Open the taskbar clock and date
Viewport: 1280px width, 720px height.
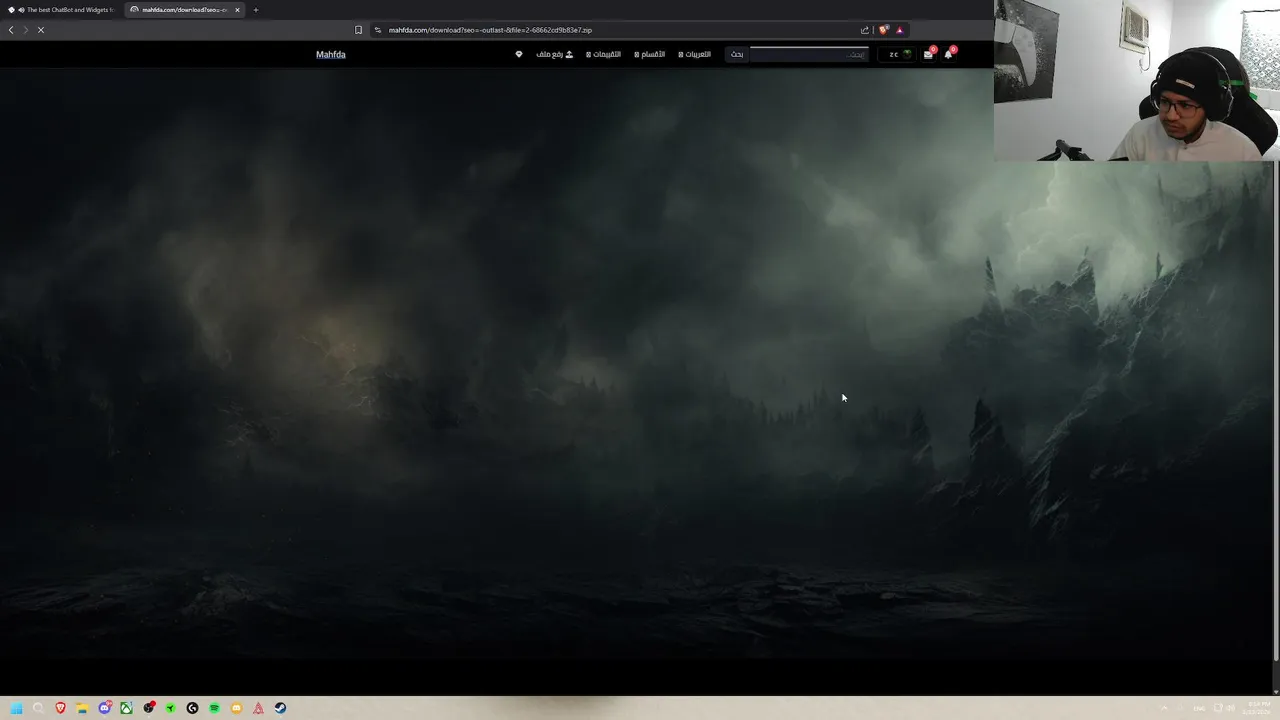pos(1256,708)
